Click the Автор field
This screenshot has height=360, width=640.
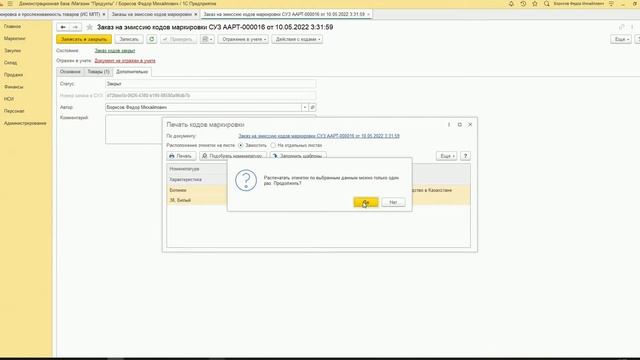(203, 107)
